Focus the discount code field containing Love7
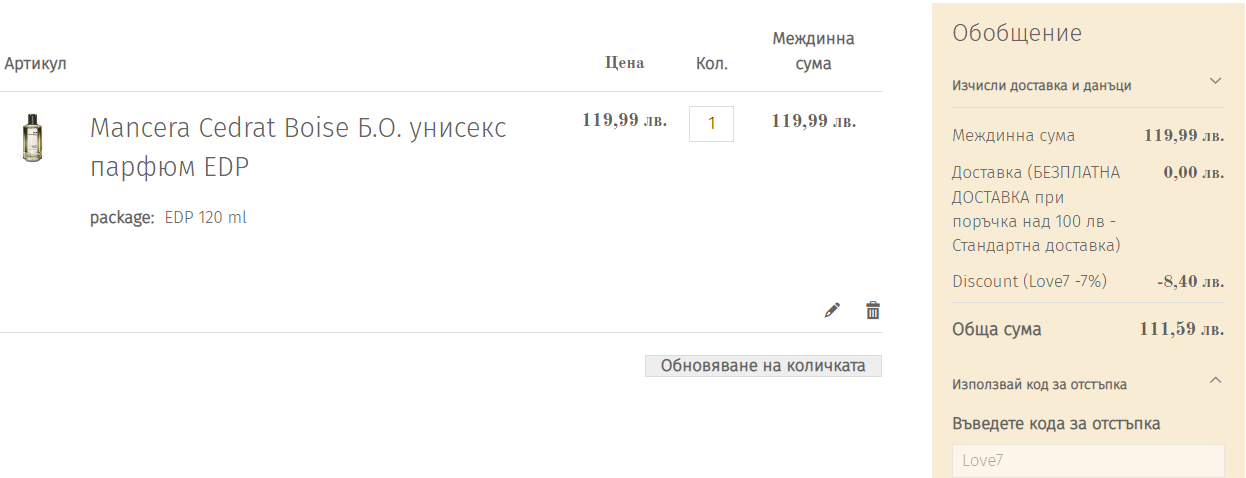 pos(1088,461)
